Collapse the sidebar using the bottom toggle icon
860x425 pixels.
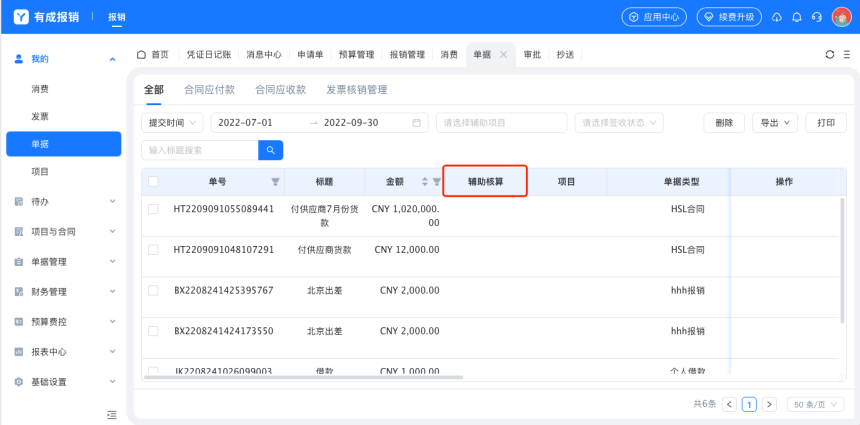pyautogui.click(x=112, y=414)
